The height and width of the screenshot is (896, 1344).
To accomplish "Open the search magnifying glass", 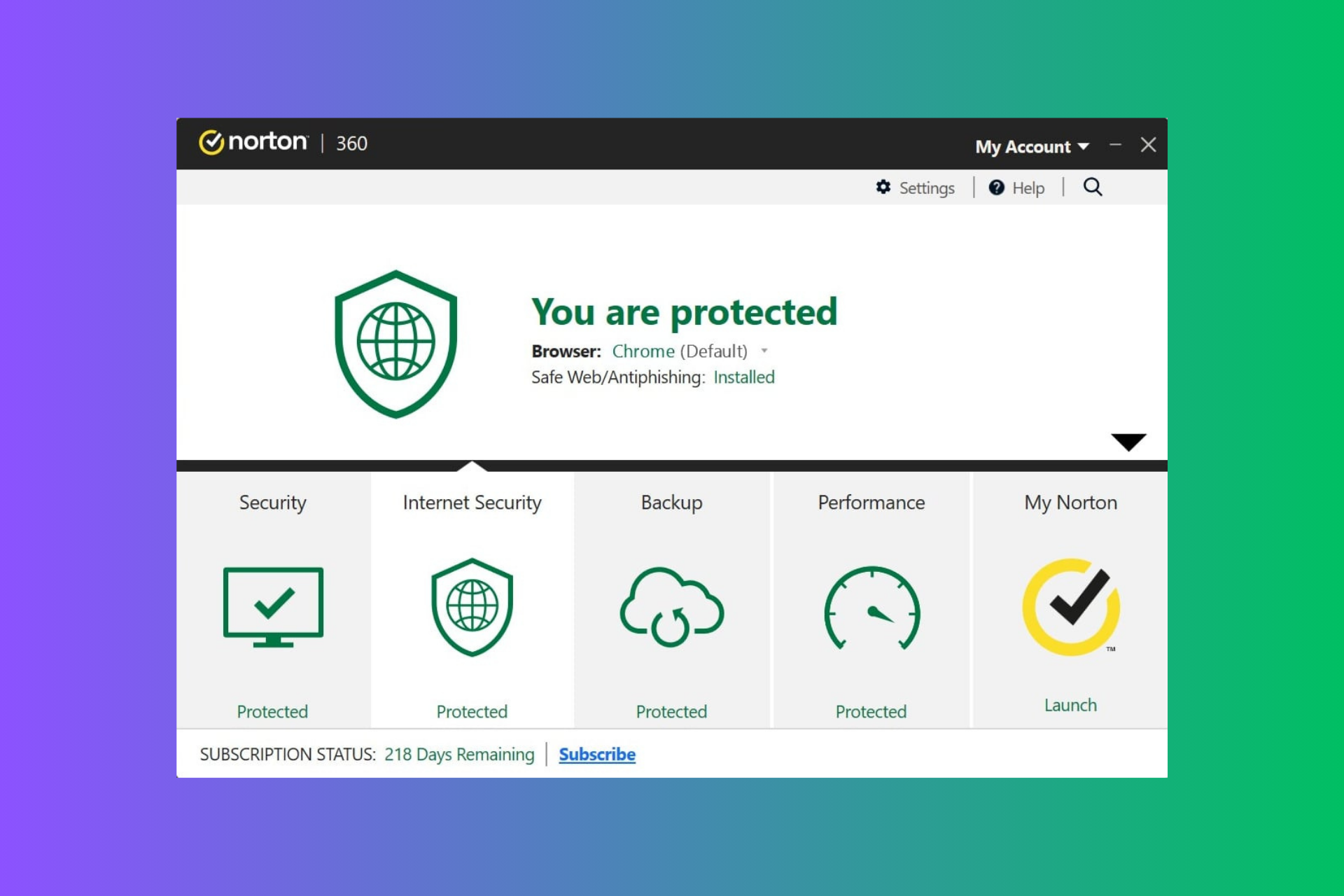I will pyautogui.click(x=1093, y=187).
